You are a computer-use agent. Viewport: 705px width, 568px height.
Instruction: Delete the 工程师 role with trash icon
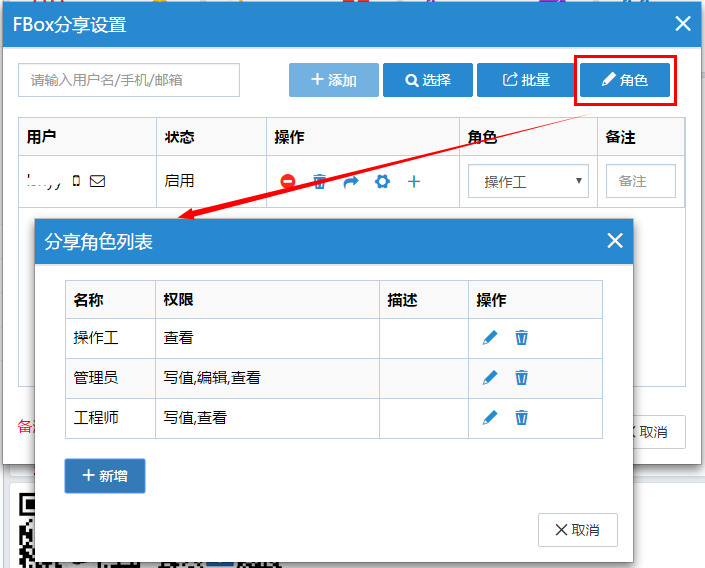(521, 418)
